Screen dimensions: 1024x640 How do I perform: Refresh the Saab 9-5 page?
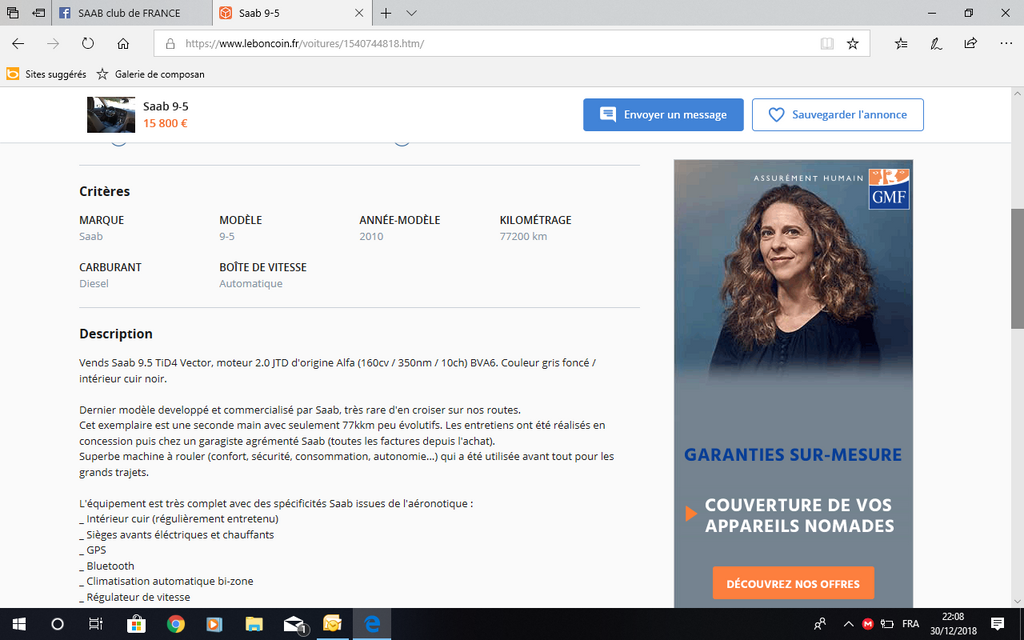(x=88, y=44)
